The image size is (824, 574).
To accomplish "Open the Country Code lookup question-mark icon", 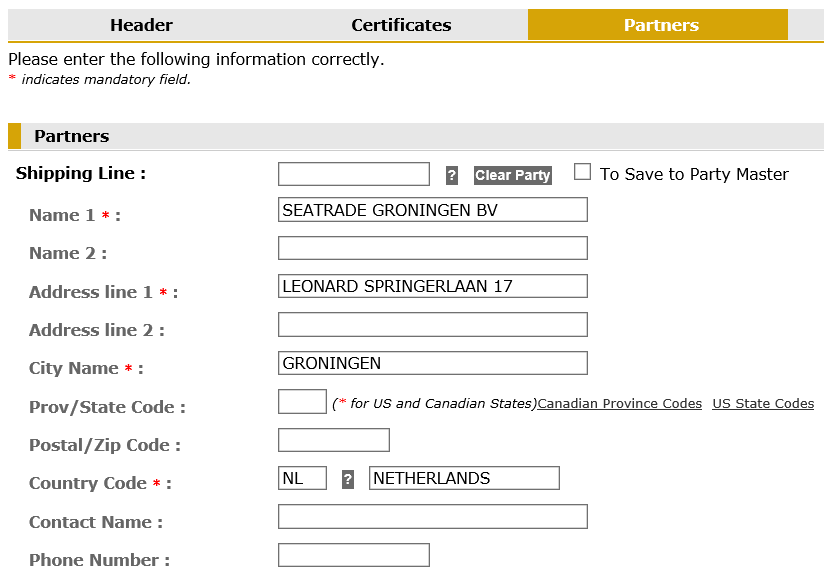I will coord(347,479).
